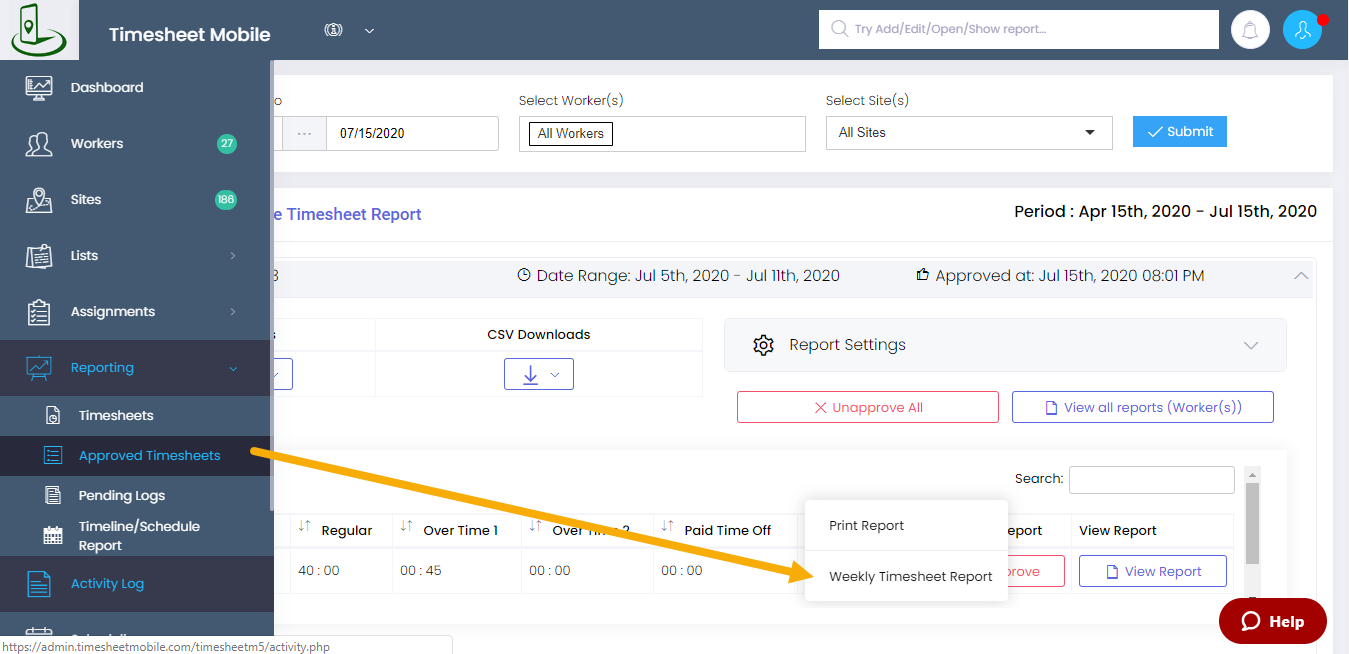Collapse the Reporting menu chevron
Screen dimensions: 1349x654
233,368
